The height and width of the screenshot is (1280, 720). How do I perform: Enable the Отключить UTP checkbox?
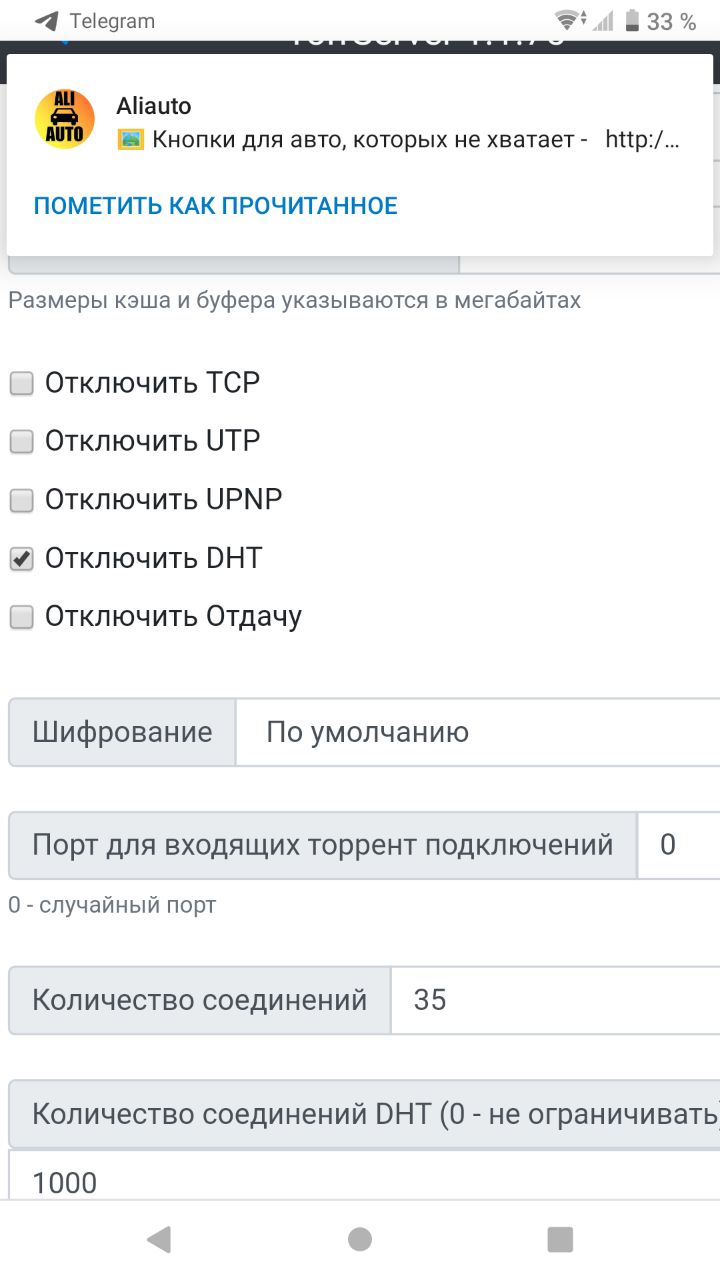point(21,441)
